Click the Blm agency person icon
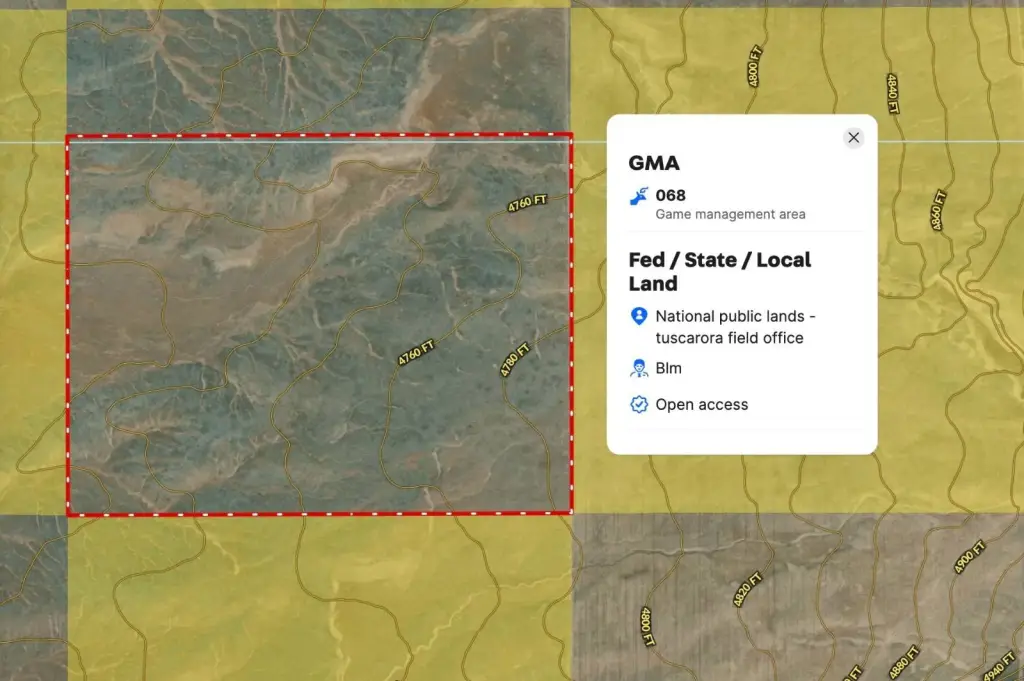This screenshot has height=681, width=1024. click(639, 369)
